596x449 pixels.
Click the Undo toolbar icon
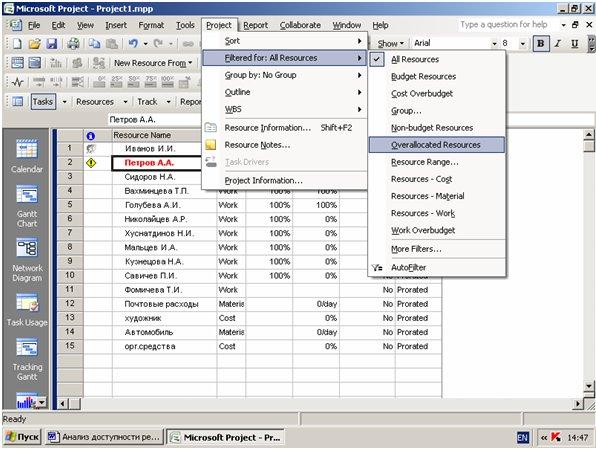(133, 43)
